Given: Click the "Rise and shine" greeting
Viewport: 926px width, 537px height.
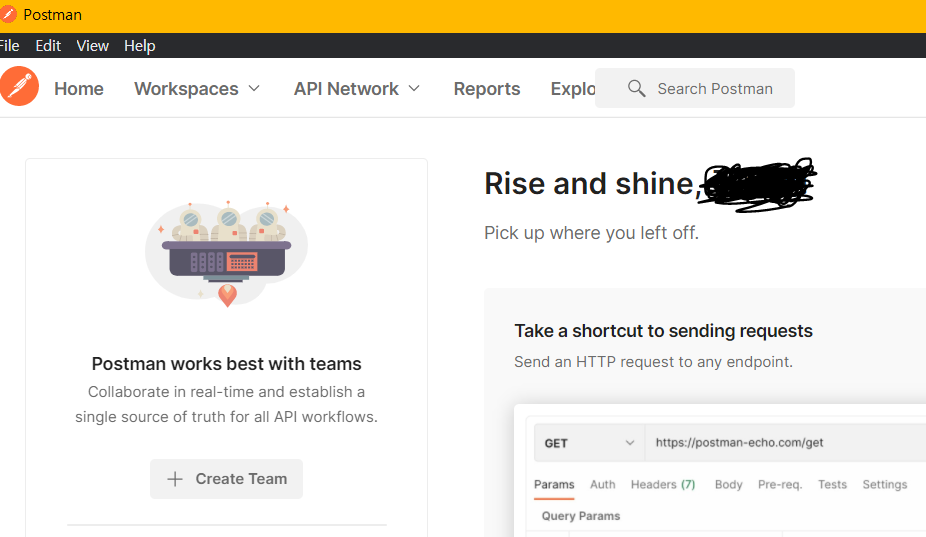Looking at the screenshot, I should pos(592,184).
